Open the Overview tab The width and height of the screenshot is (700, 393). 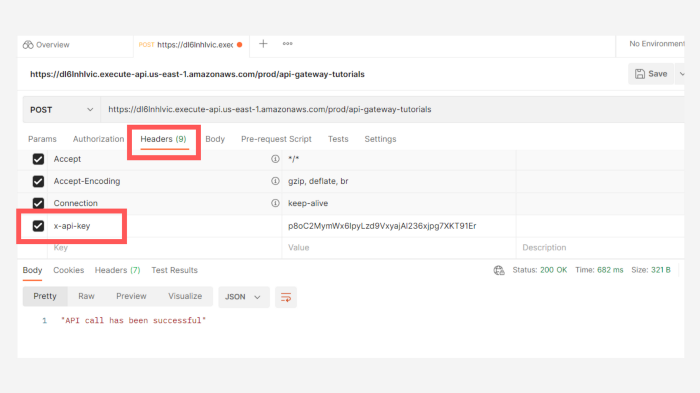point(46,45)
